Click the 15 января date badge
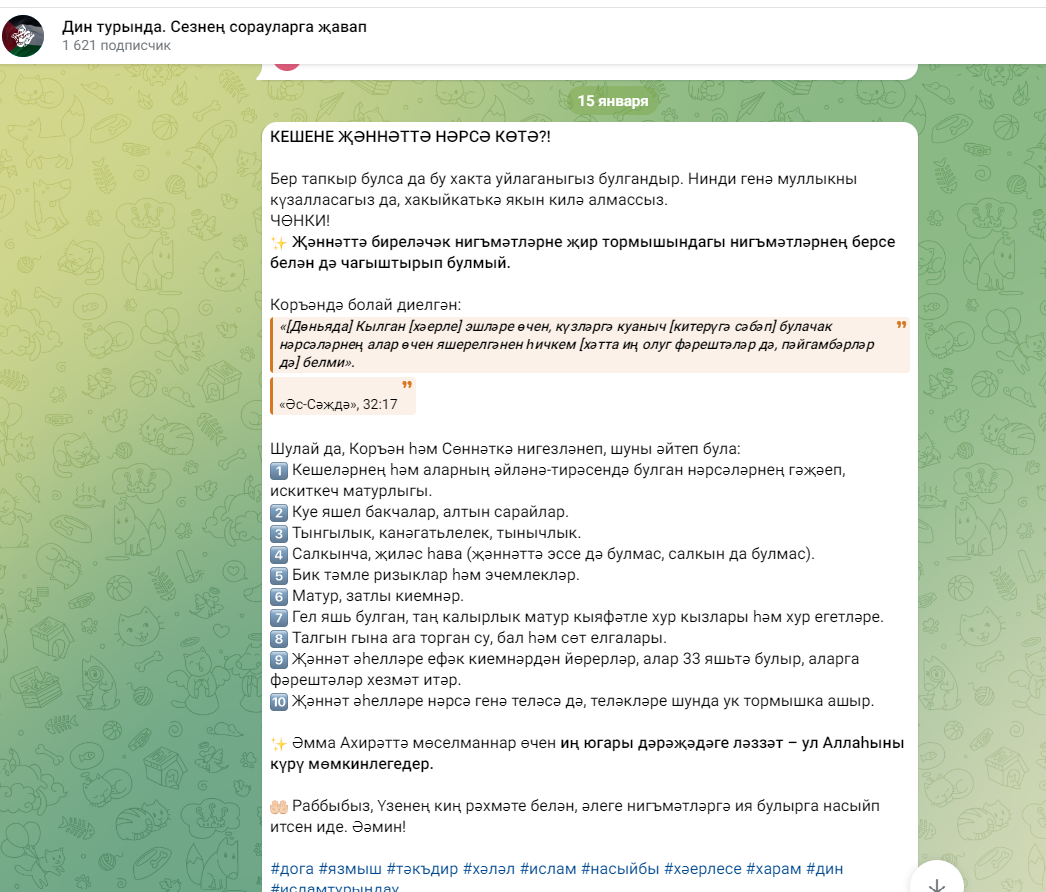This screenshot has width=1046, height=892. tap(612, 101)
